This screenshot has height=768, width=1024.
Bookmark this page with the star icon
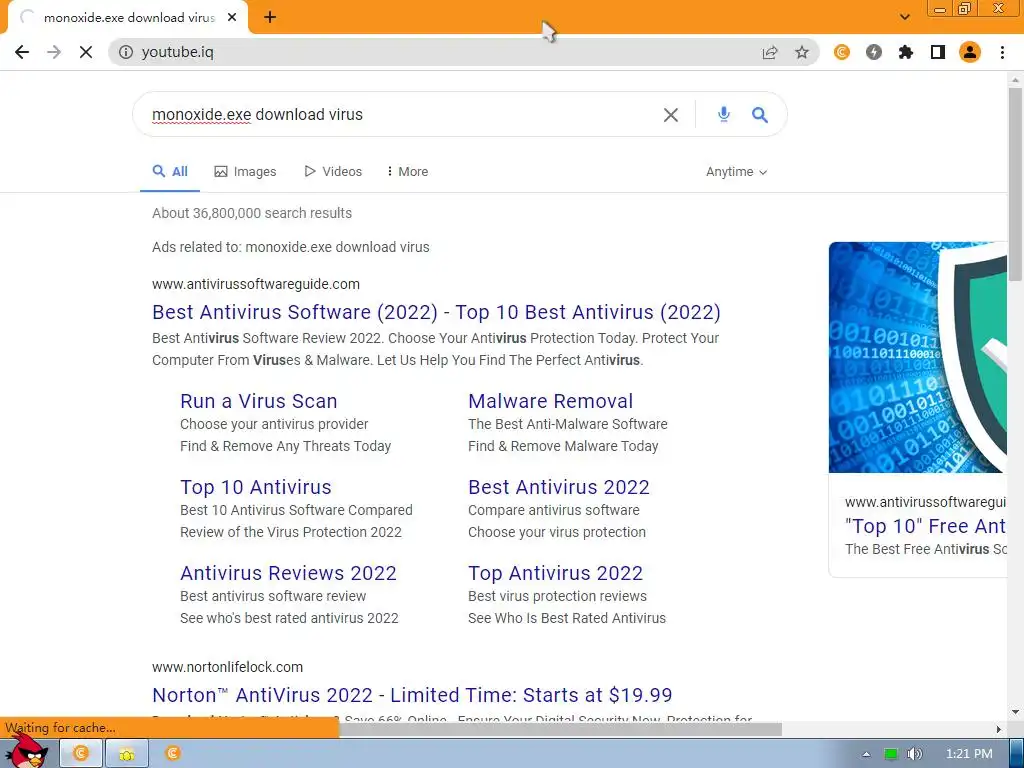tap(802, 52)
